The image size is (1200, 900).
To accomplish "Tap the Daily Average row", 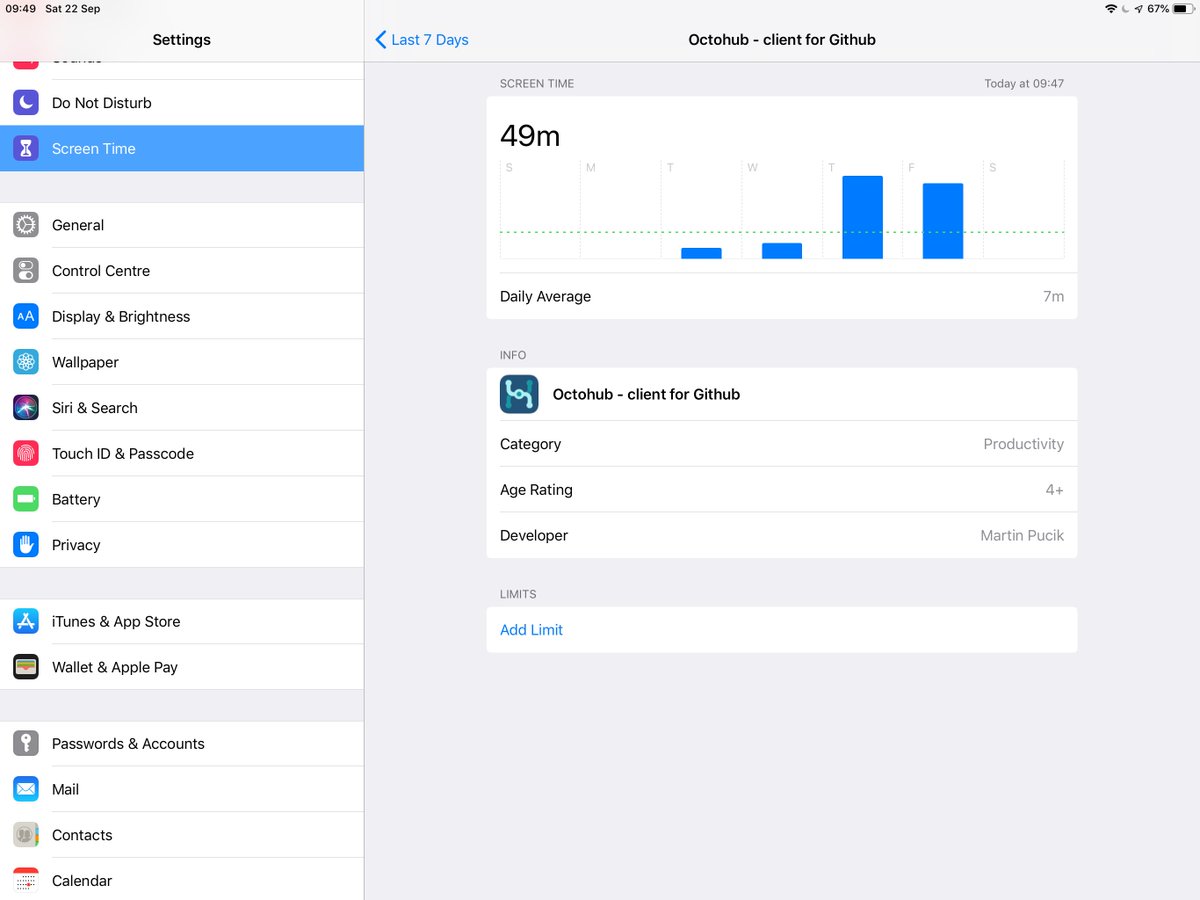I will tap(782, 297).
